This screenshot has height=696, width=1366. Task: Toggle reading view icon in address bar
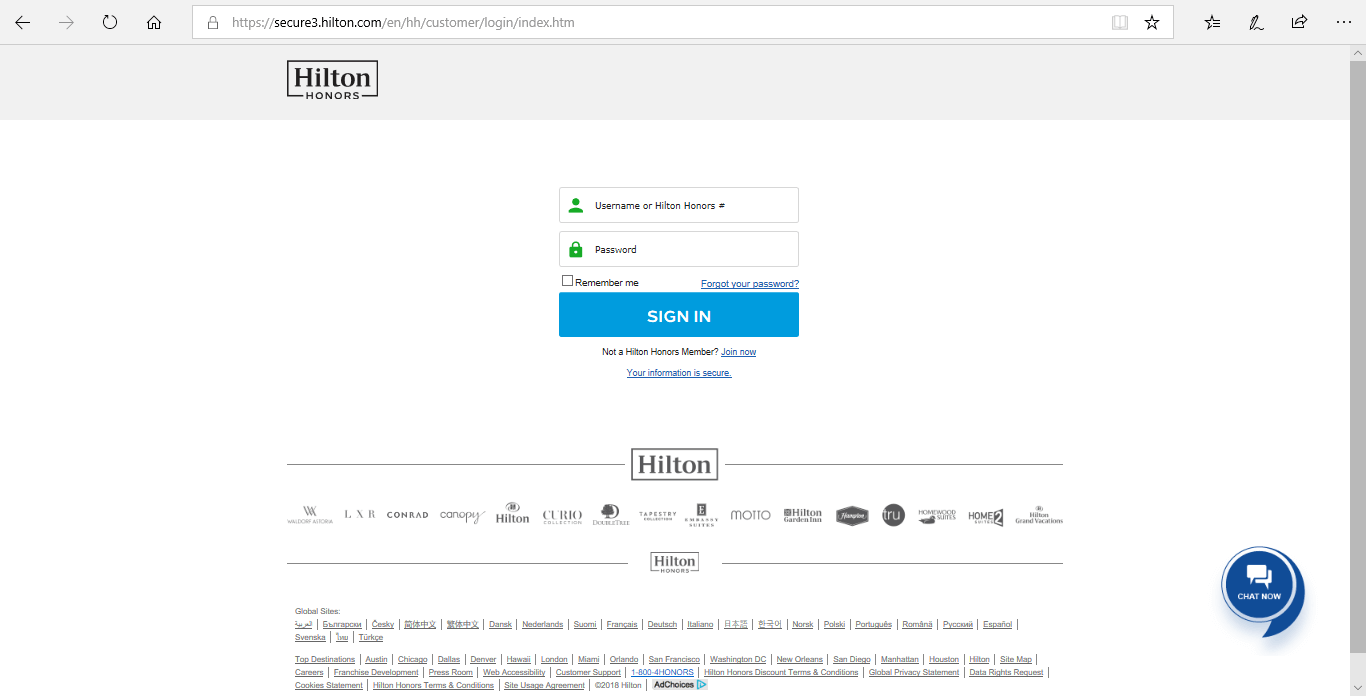pyautogui.click(x=1120, y=22)
